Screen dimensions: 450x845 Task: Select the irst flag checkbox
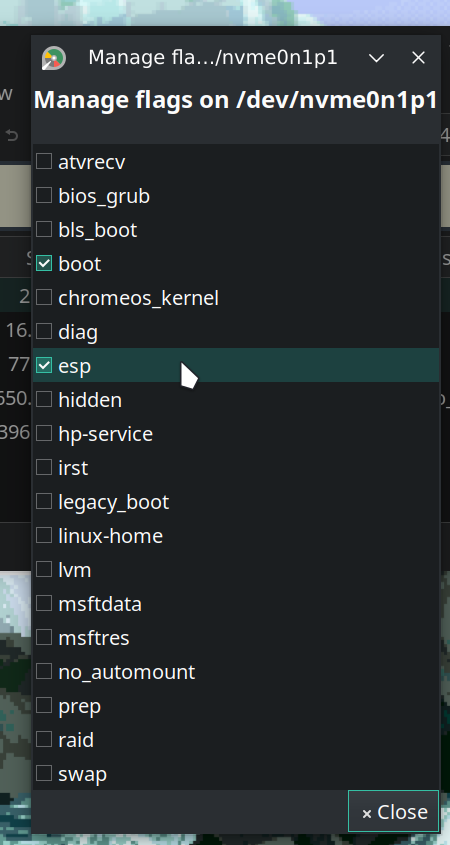coord(44,467)
